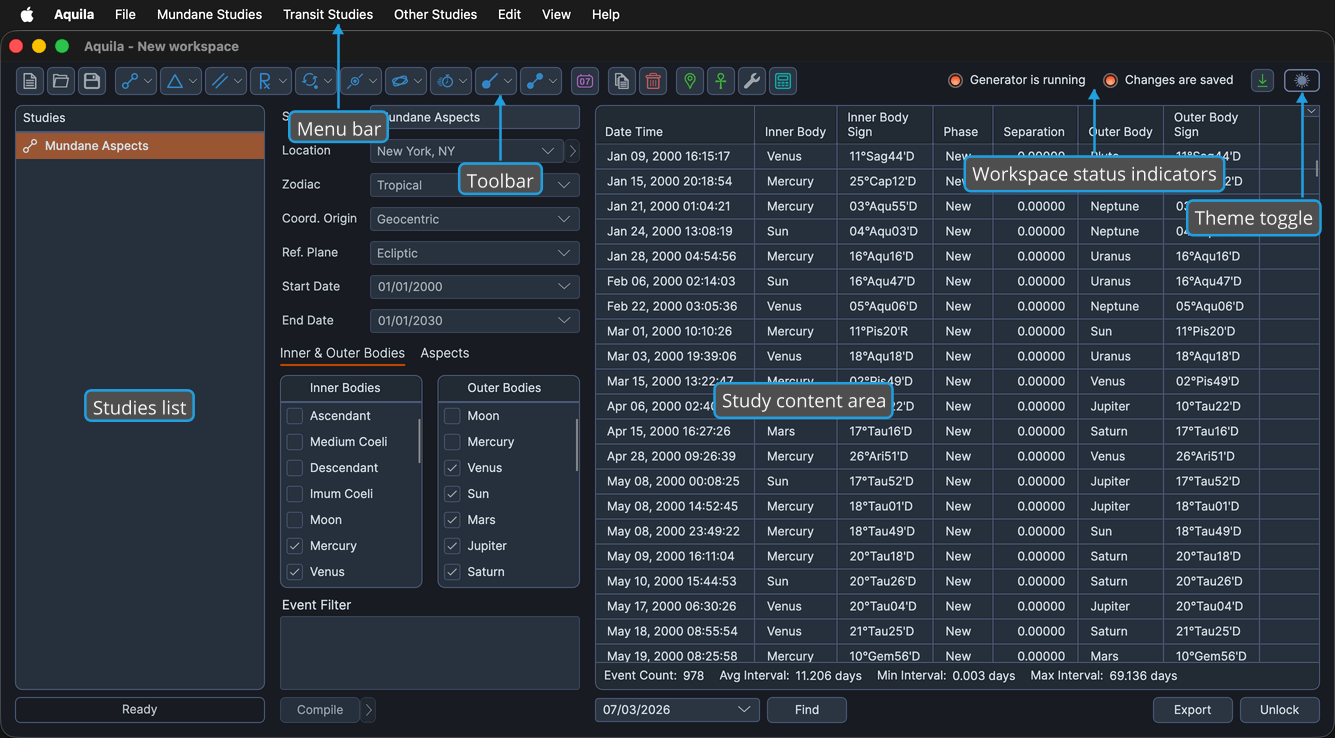Check Moon in Outer Bodies
This screenshot has width=1335, height=738.
click(453, 416)
